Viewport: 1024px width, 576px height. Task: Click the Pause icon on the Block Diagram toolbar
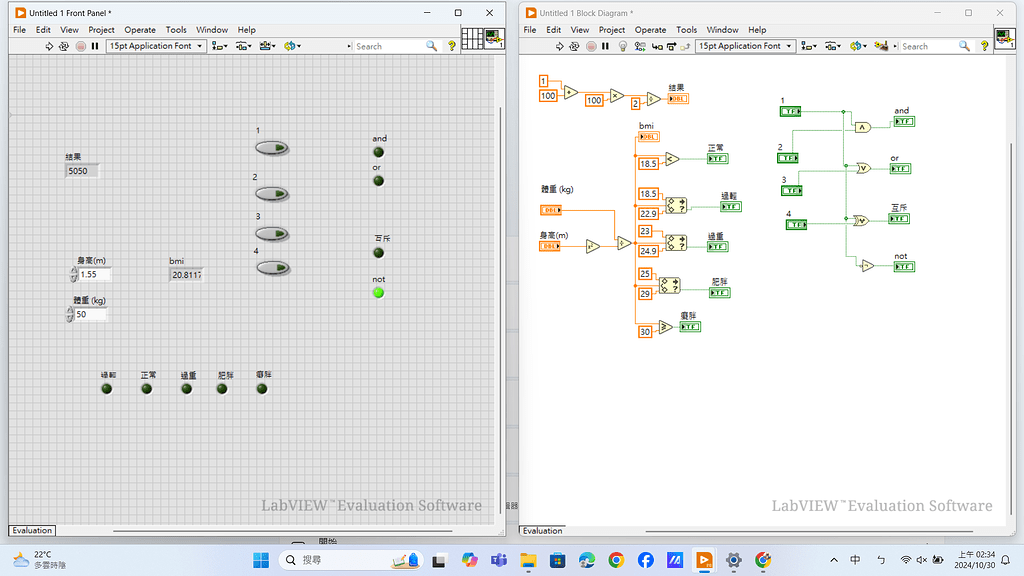click(603, 46)
